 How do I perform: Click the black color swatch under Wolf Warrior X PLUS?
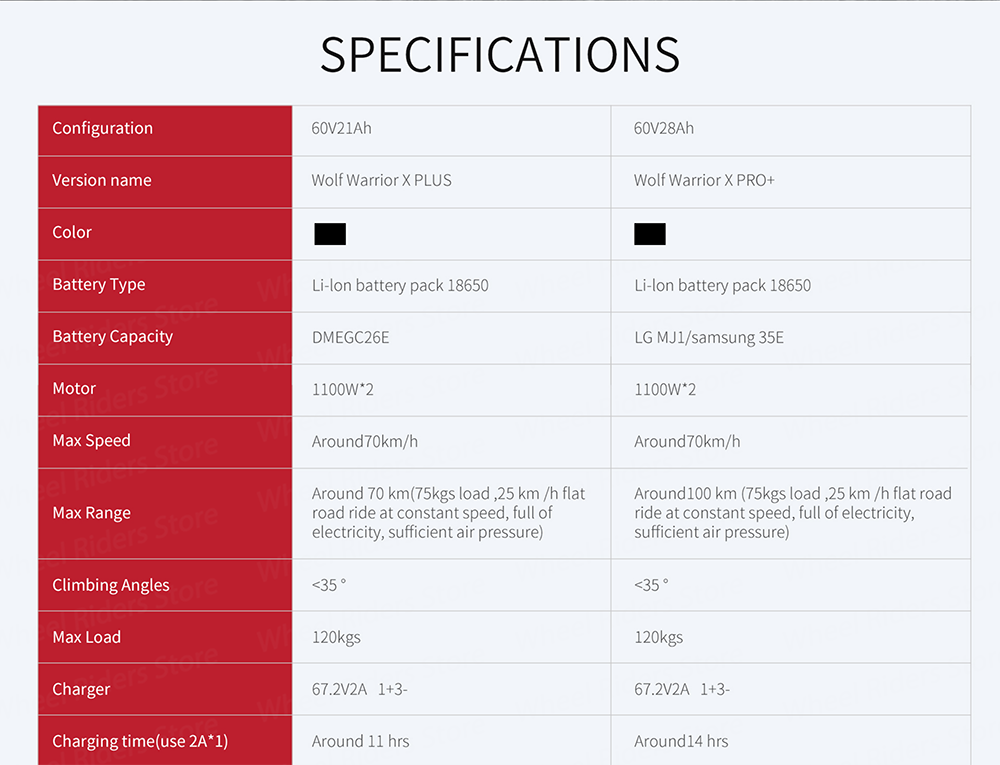tap(330, 234)
